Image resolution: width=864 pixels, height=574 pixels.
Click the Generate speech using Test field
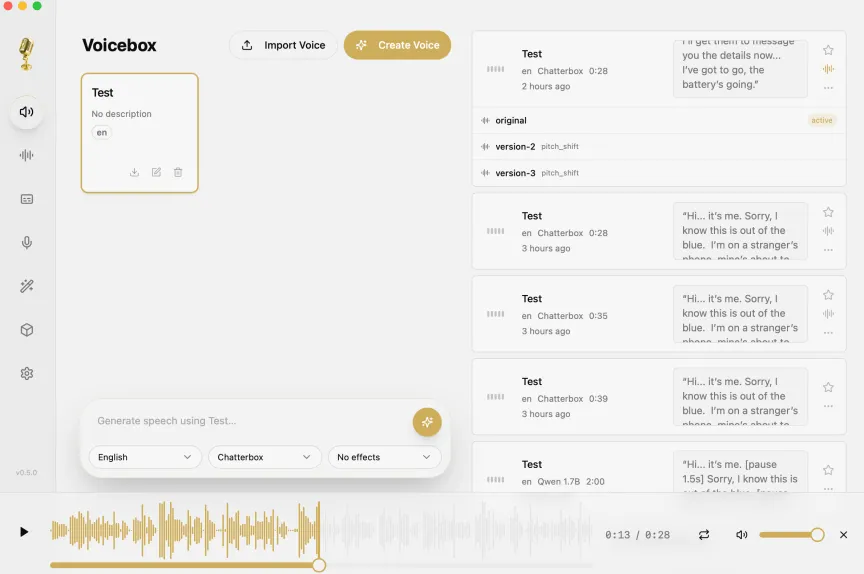tap(249, 421)
